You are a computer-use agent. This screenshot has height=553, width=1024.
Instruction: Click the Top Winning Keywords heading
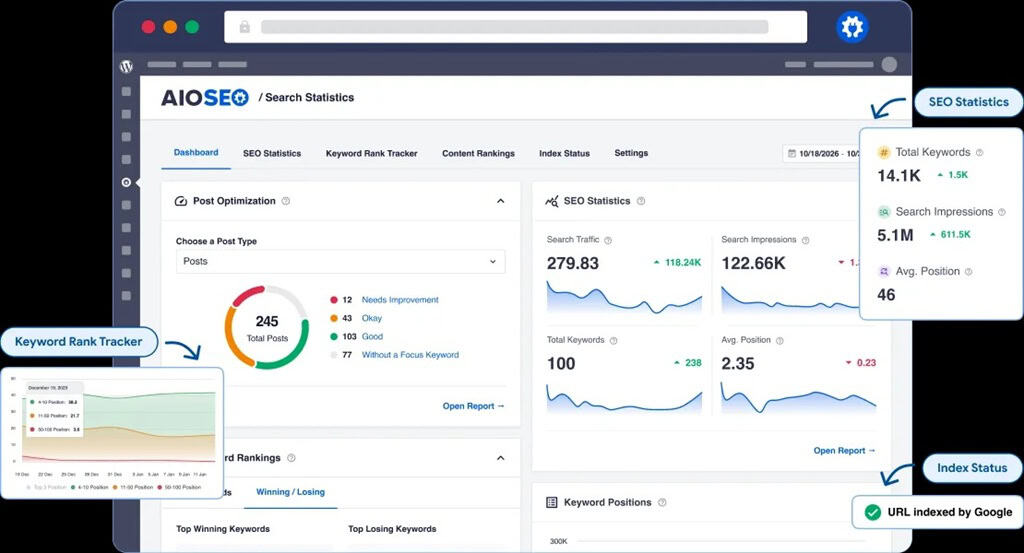pos(223,529)
